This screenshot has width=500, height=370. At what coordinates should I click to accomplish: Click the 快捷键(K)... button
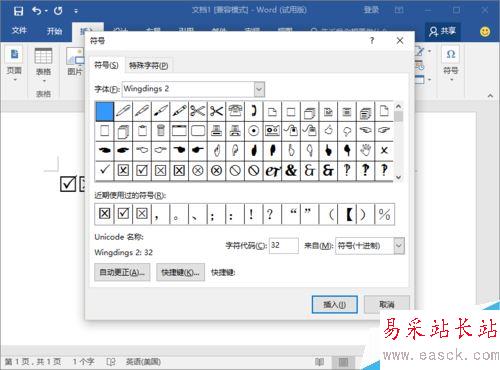click(x=180, y=272)
